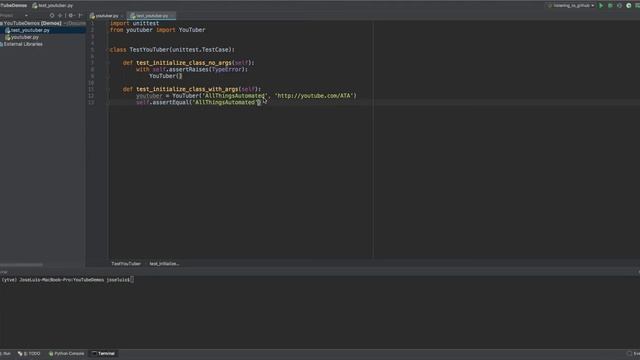Open the Terminal tool window tab
Viewport: 640px width, 360px height.
click(x=103, y=353)
